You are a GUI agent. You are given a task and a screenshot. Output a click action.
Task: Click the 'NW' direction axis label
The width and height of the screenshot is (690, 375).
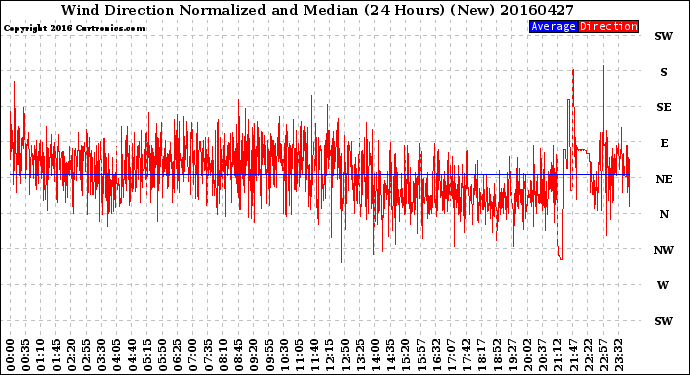coord(664,250)
